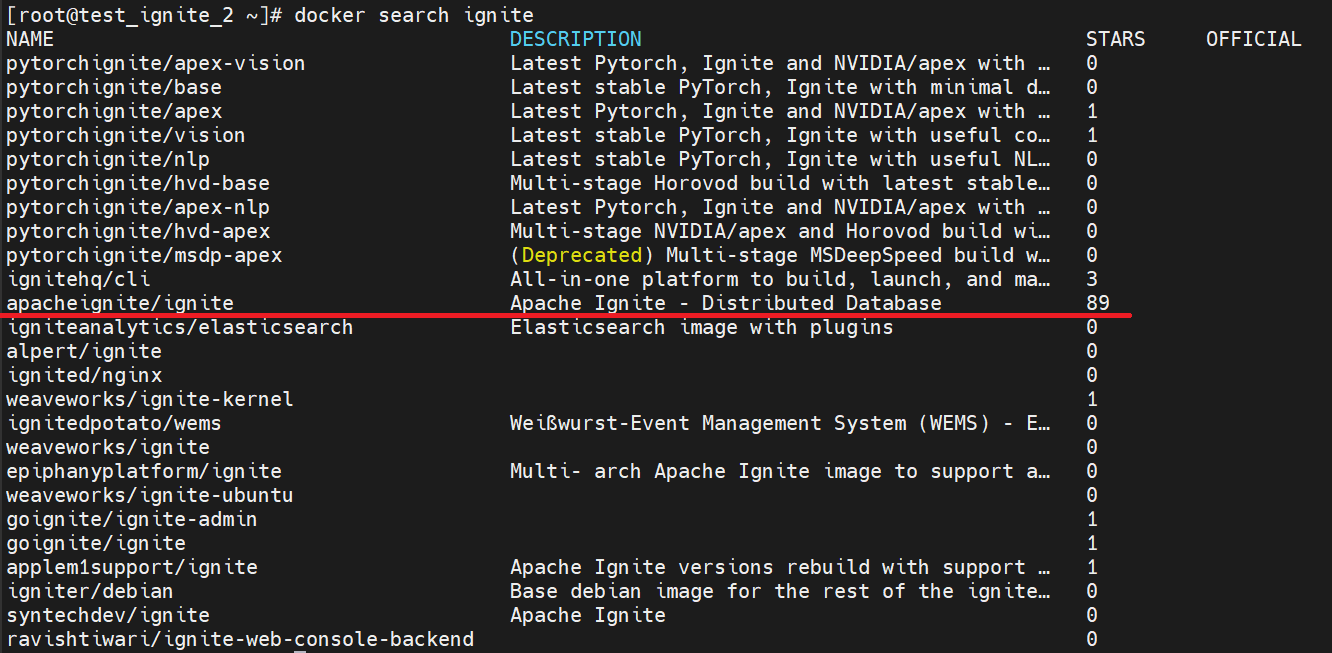Click pytorchignite/hvd-base image name
Image resolution: width=1332 pixels, height=653 pixels.
tap(138, 183)
